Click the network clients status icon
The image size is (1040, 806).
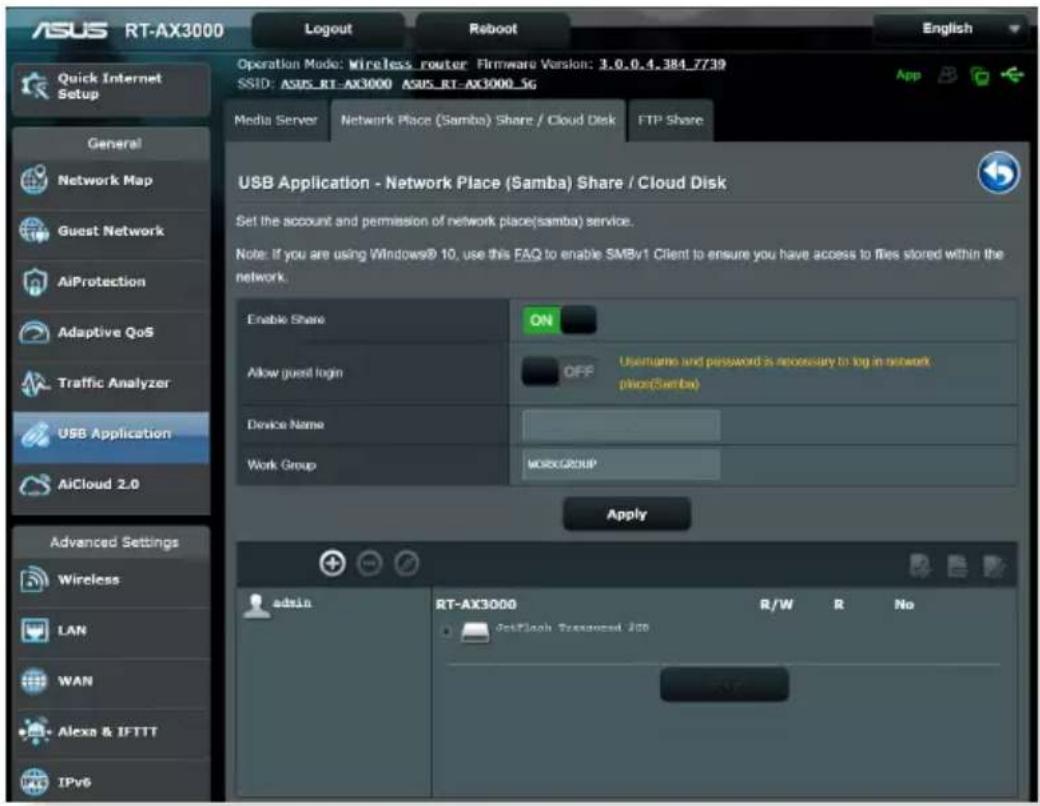click(980, 76)
